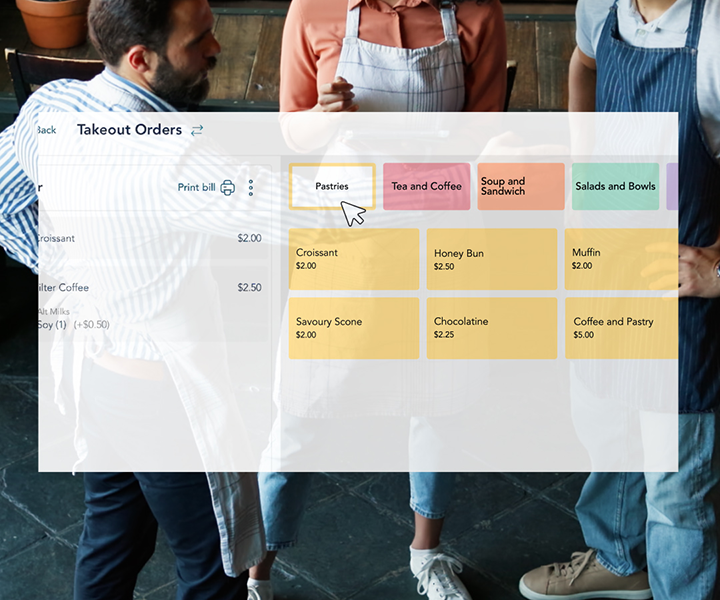Choose the Salads and Bowls category
Viewport: 720px width, 600px height.
click(x=615, y=186)
